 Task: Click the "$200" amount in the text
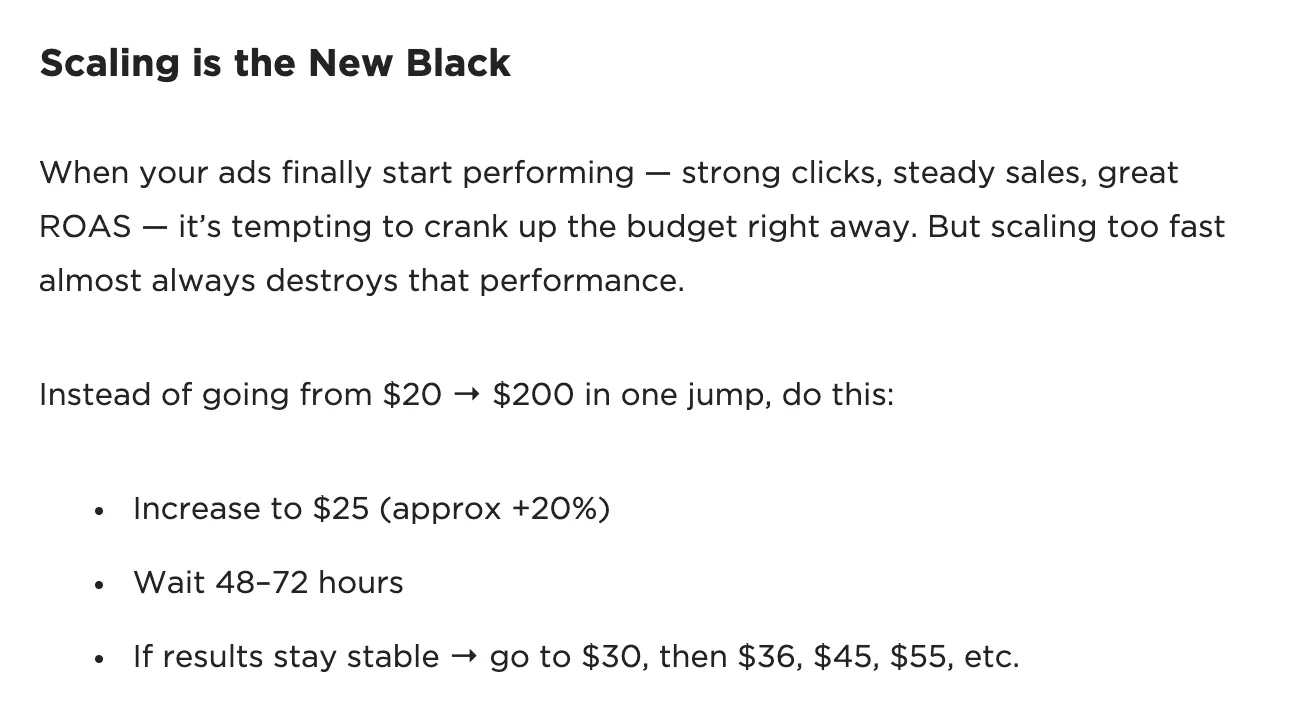(533, 395)
